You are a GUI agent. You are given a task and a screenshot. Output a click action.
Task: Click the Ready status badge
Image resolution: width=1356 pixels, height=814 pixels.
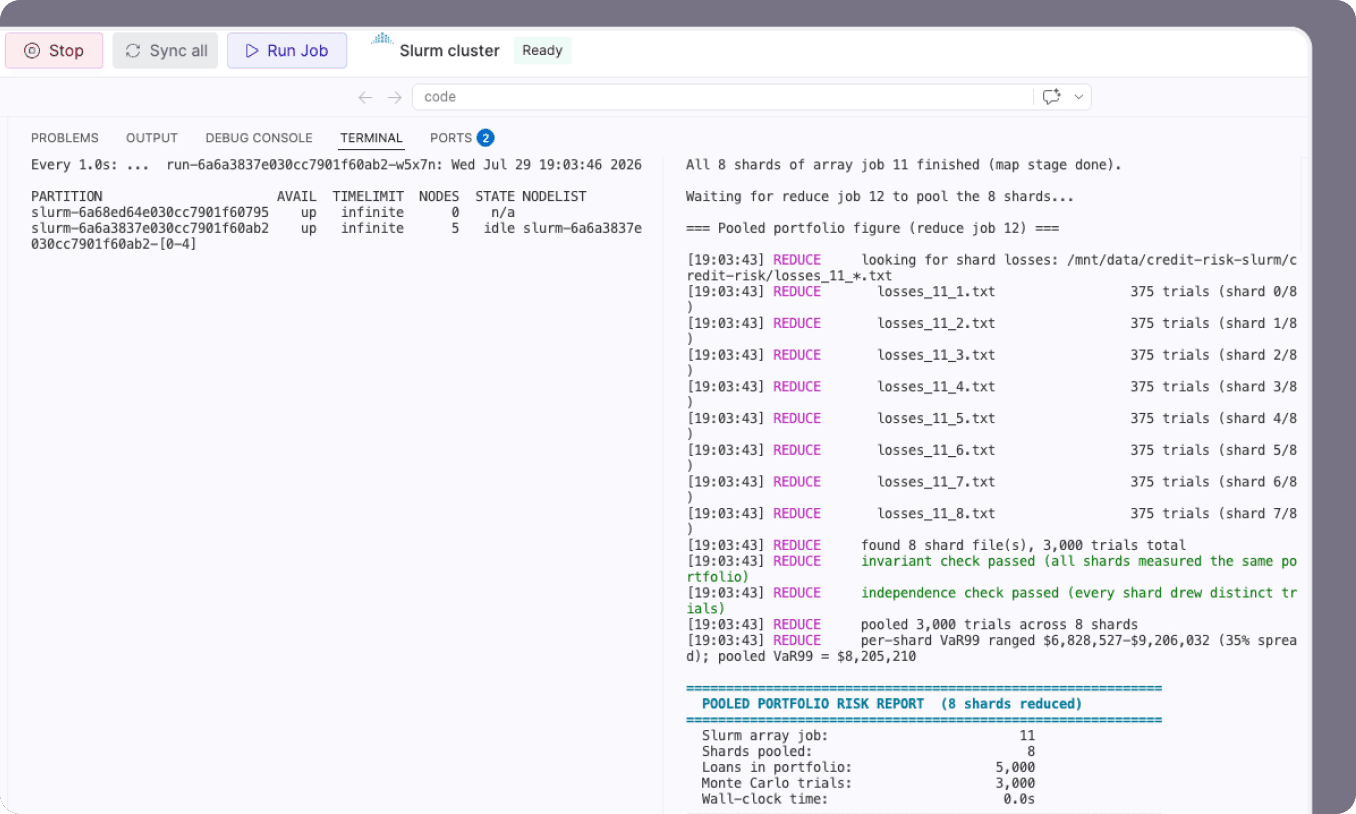542,51
